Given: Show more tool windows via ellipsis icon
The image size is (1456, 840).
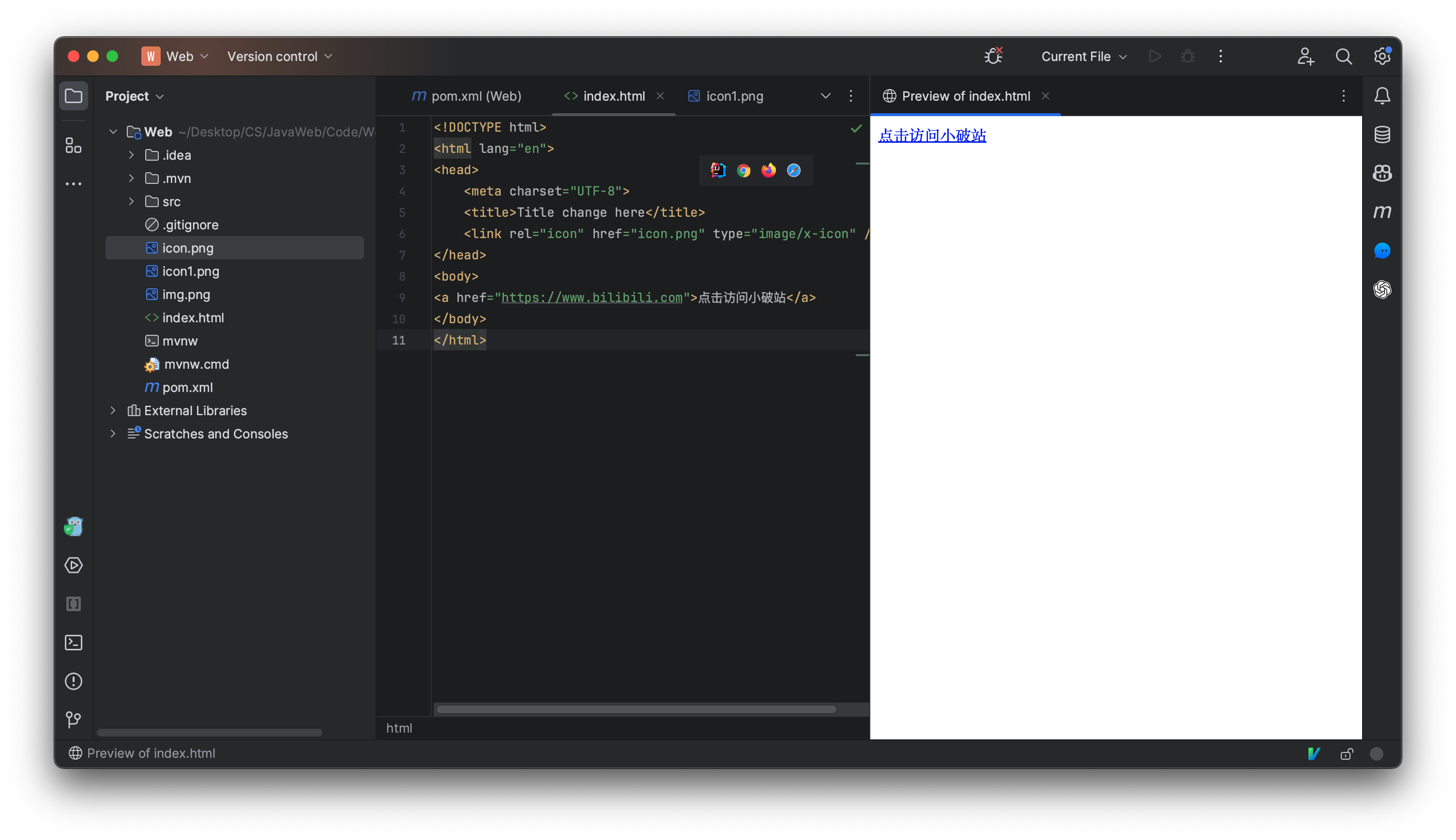Looking at the screenshot, I should click(x=73, y=184).
